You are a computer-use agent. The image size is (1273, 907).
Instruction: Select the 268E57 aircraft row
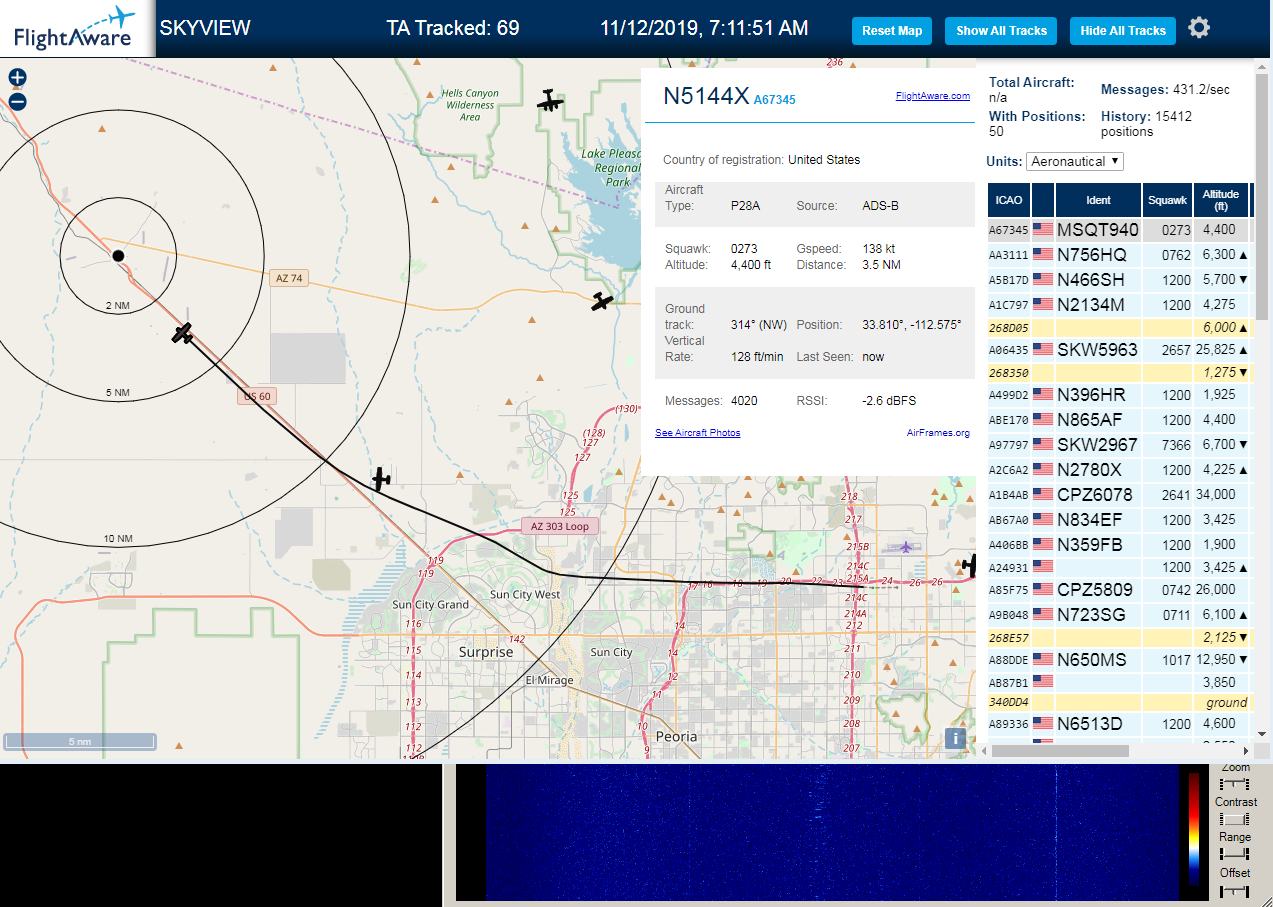pos(1119,638)
